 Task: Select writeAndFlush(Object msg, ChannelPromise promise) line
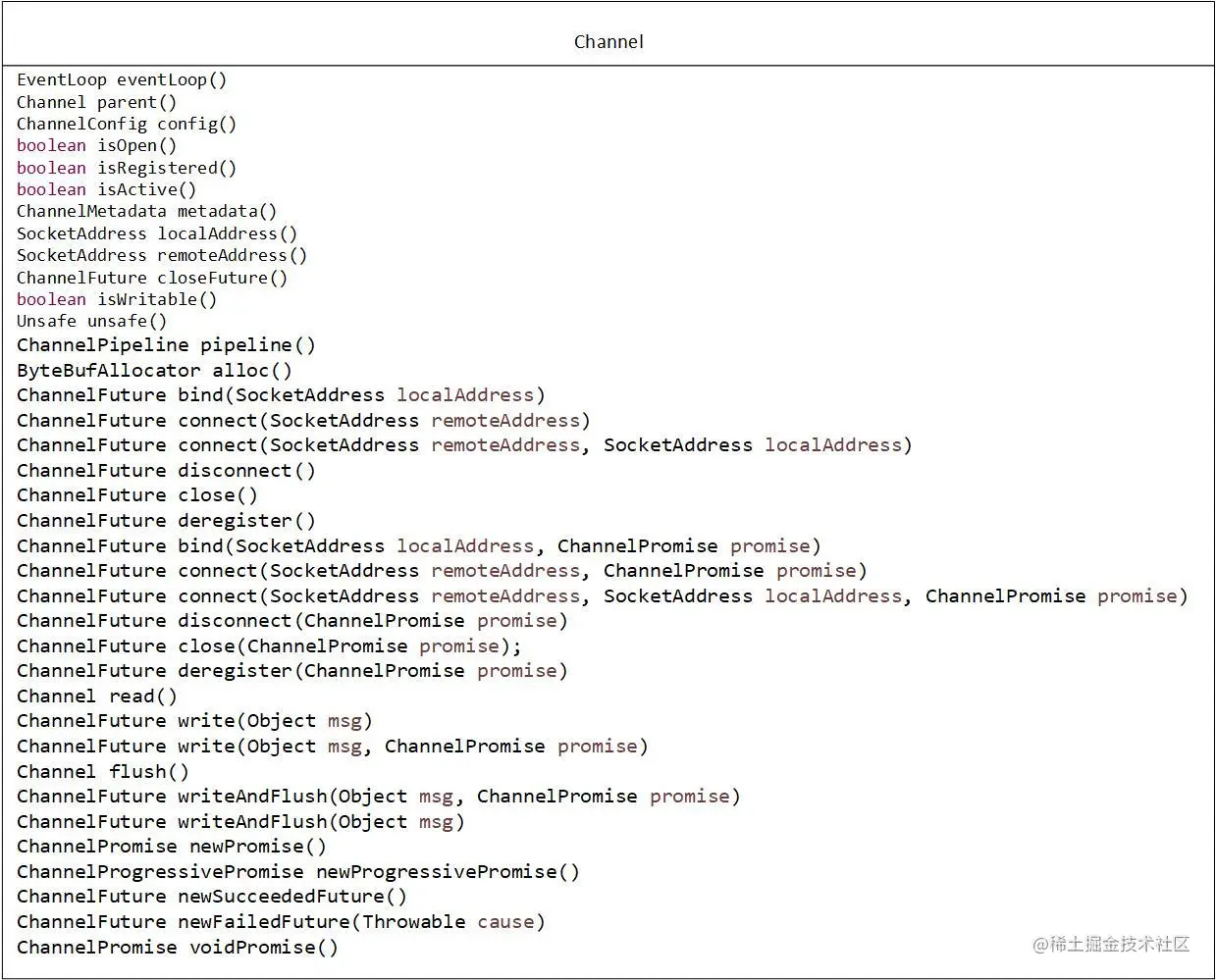point(379,797)
